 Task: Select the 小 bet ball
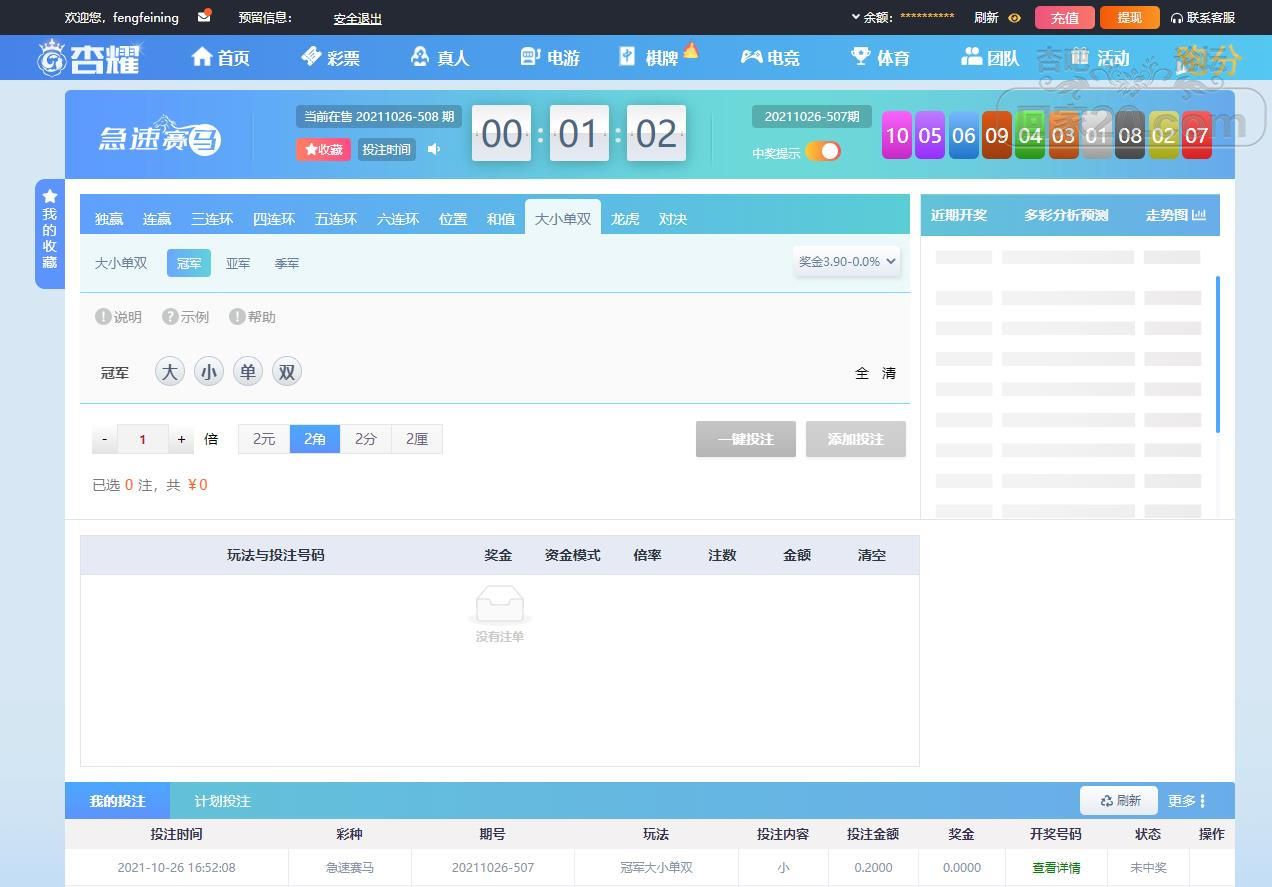[209, 372]
